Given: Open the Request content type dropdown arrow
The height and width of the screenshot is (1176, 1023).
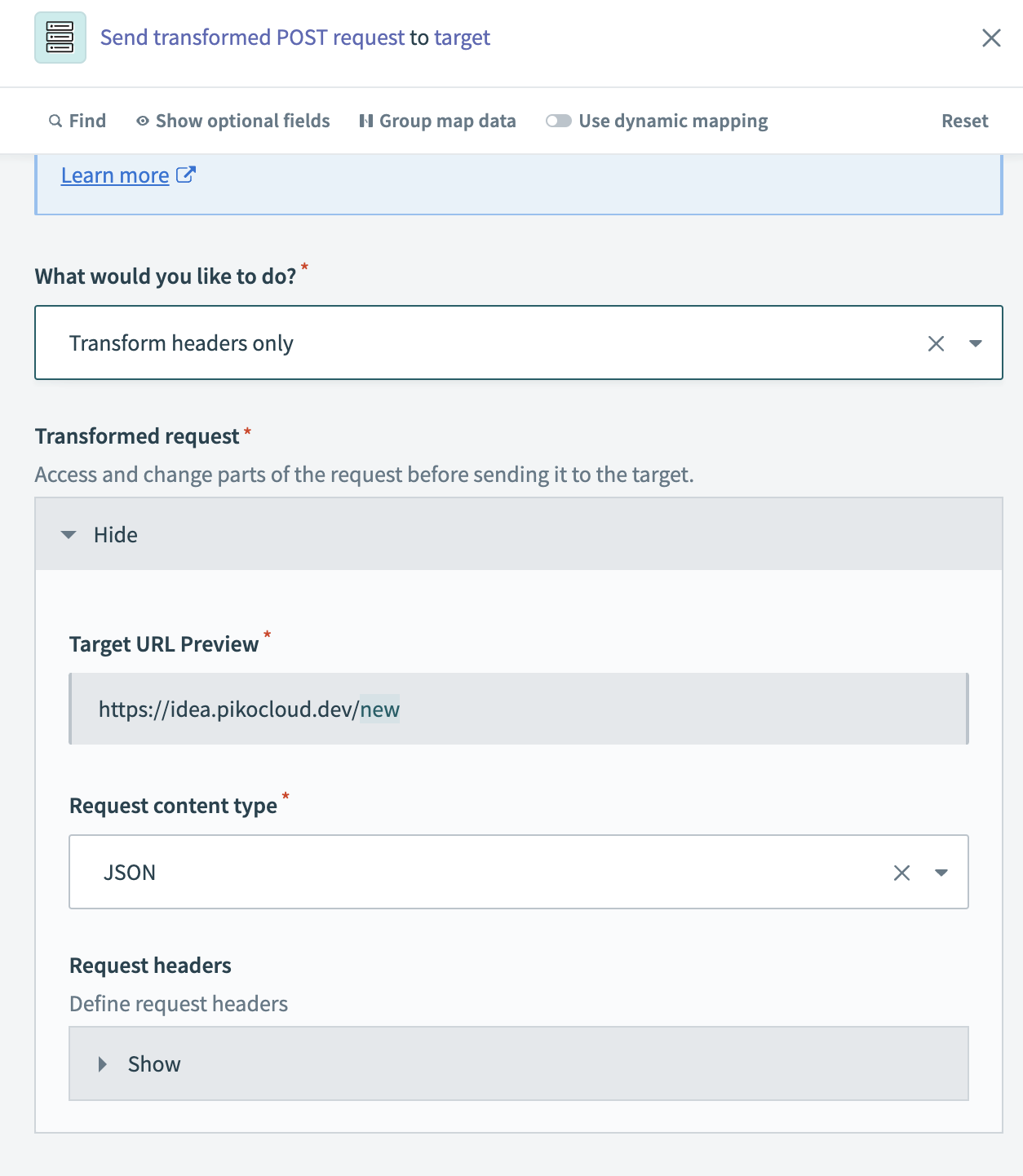Looking at the screenshot, I should pyautogui.click(x=941, y=873).
